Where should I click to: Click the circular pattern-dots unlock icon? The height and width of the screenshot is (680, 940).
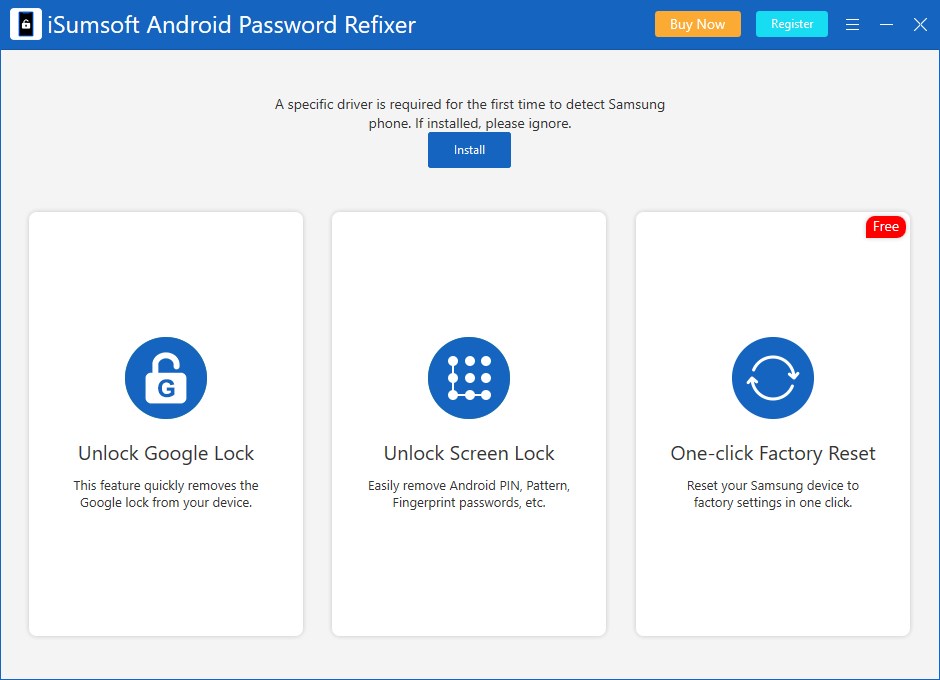coord(469,378)
